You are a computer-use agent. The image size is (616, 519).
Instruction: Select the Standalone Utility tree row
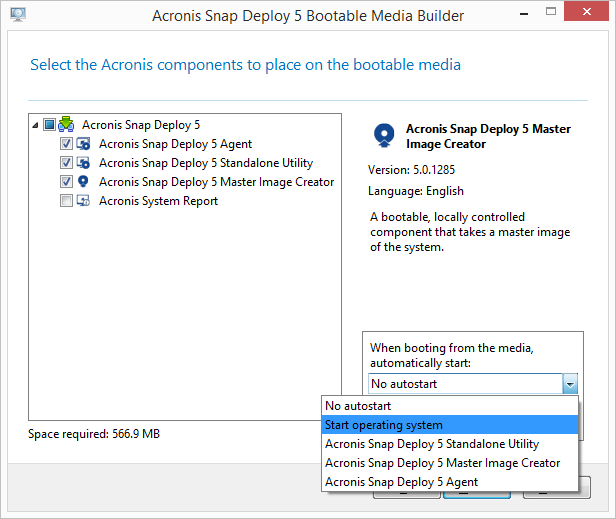tap(206, 163)
